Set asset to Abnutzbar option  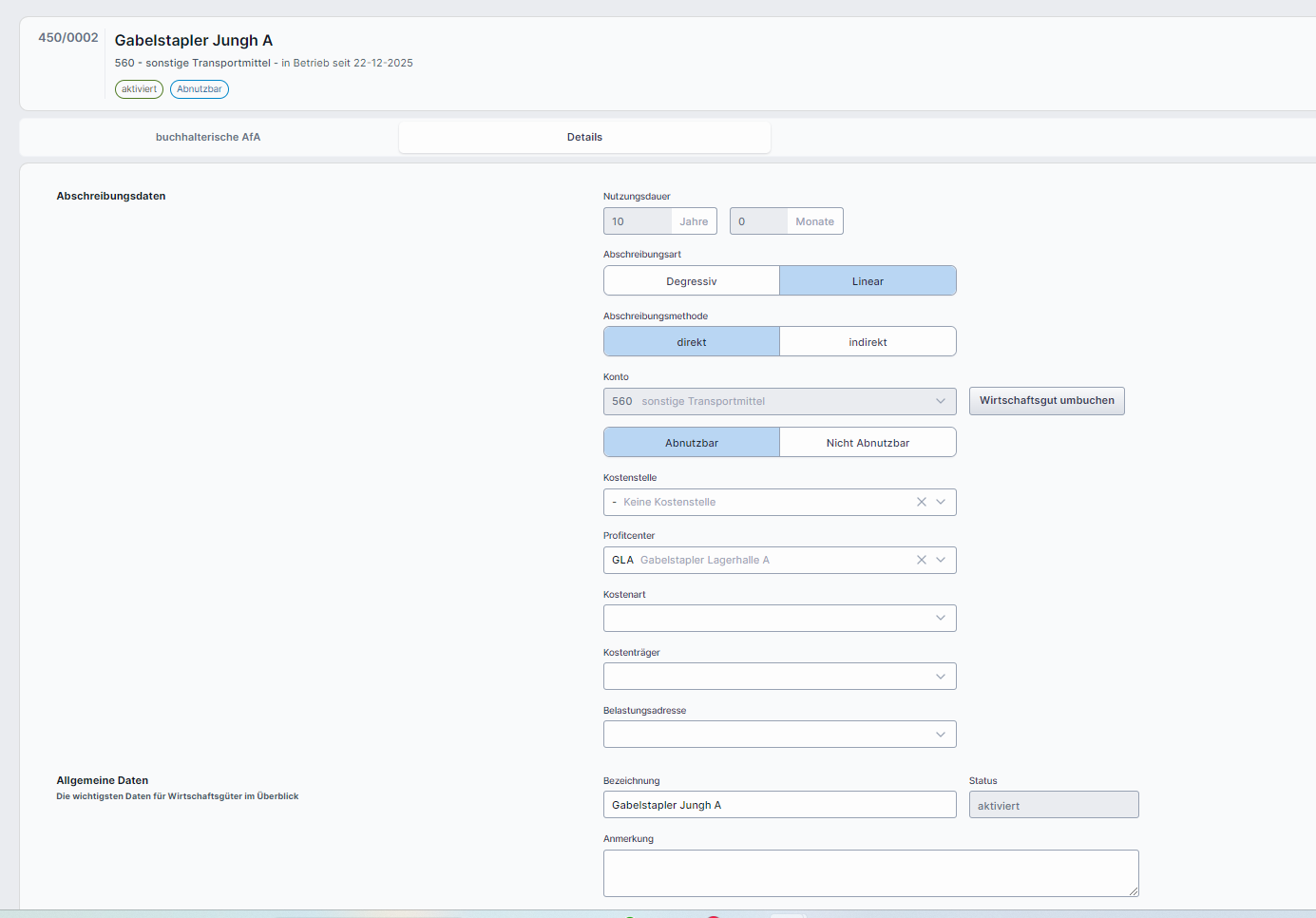tap(692, 443)
